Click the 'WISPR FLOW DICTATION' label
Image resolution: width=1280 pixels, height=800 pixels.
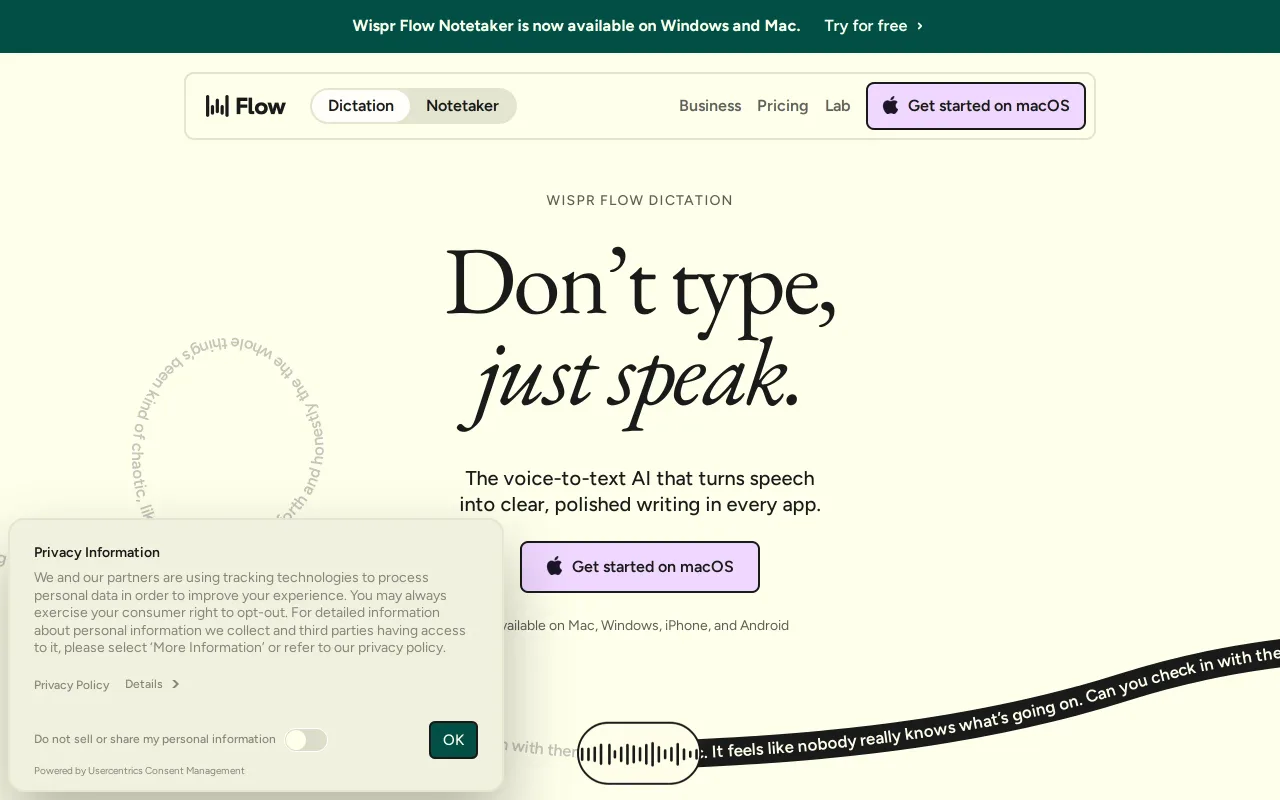click(640, 200)
